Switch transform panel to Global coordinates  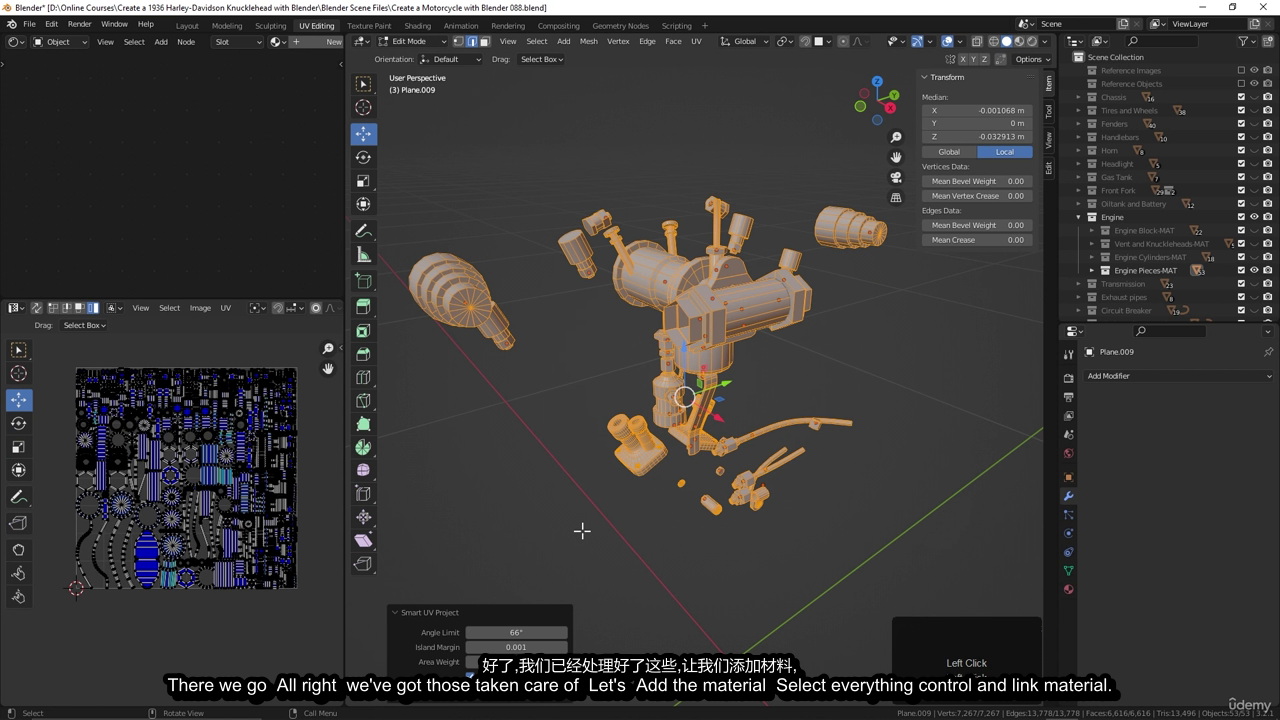click(x=949, y=152)
